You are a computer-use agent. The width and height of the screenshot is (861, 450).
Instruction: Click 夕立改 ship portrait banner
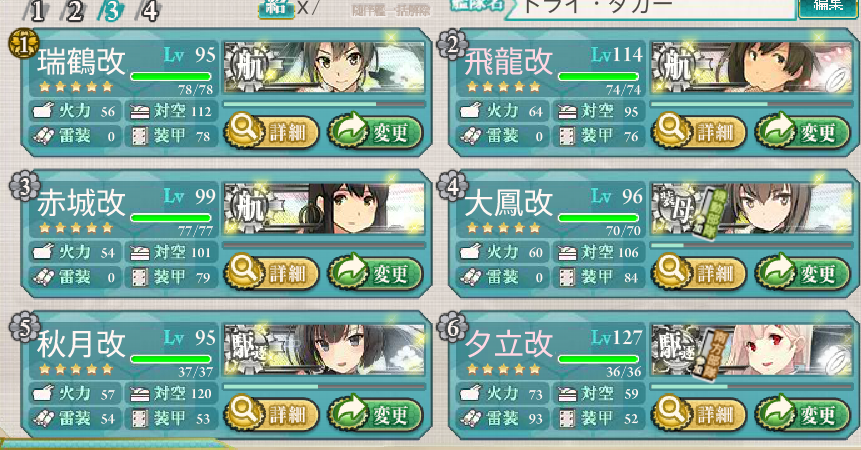coord(752,350)
